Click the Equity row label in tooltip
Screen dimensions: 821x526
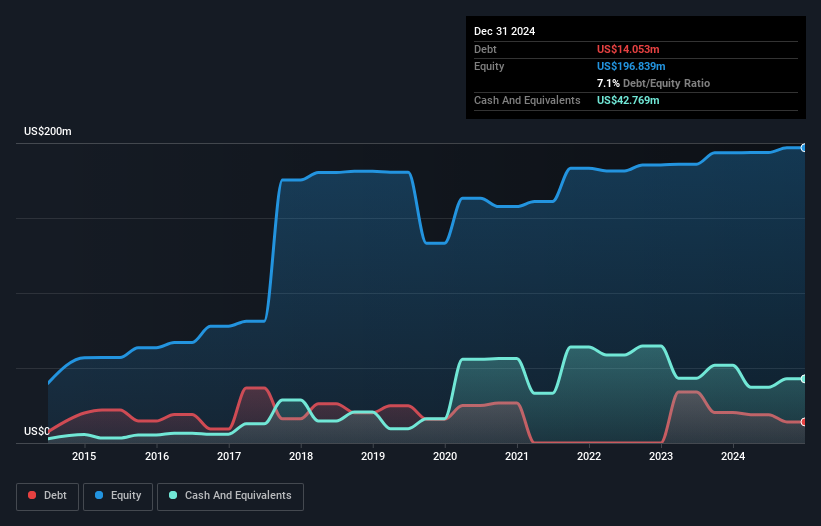point(489,66)
